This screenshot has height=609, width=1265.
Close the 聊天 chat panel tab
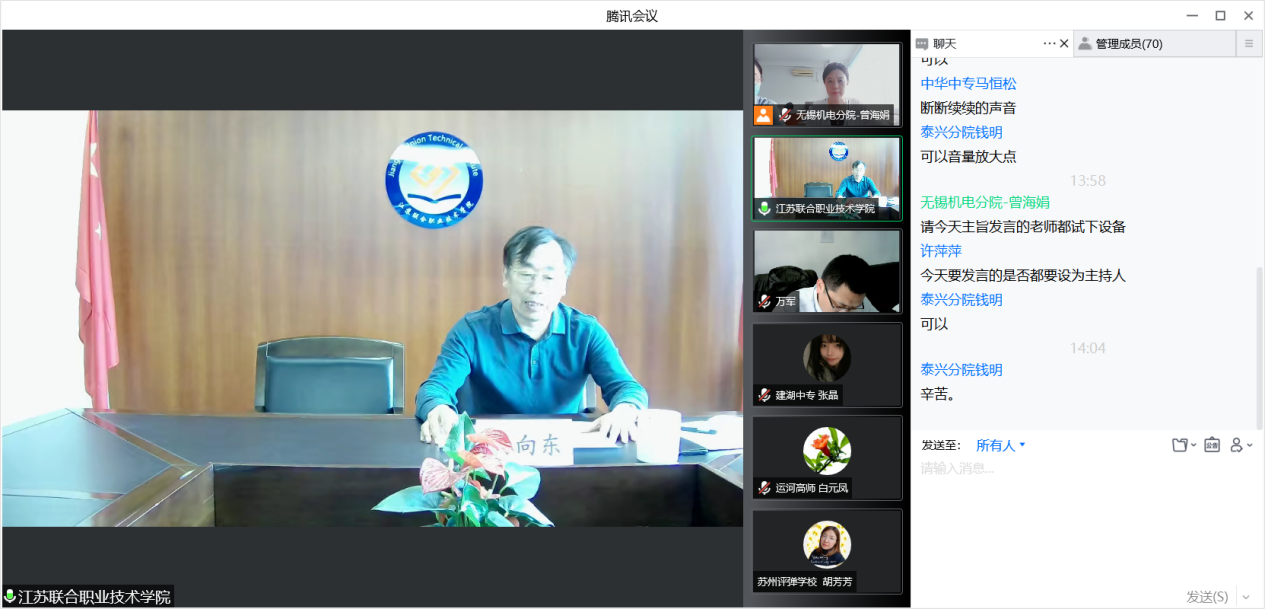[1064, 44]
